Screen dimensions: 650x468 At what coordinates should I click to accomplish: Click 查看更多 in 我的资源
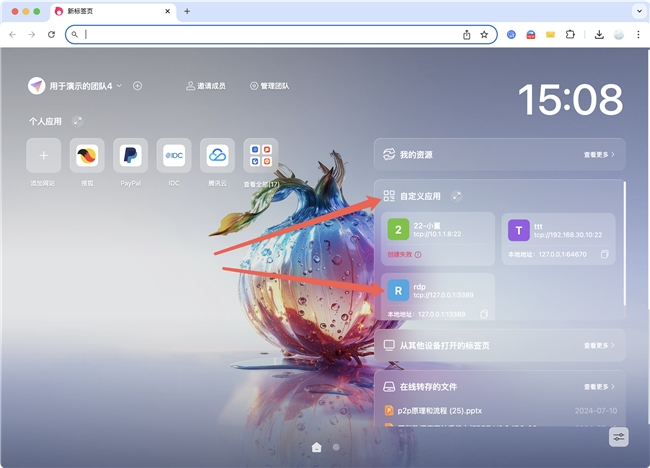(x=598, y=155)
